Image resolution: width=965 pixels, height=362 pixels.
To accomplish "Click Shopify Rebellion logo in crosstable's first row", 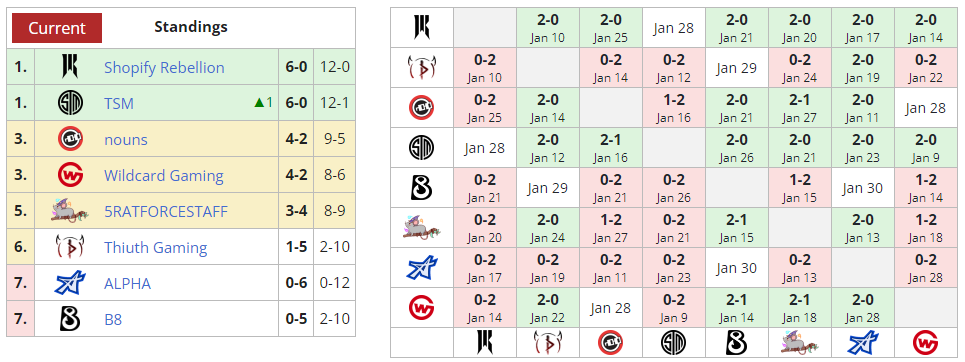I will tap(422, 27).
